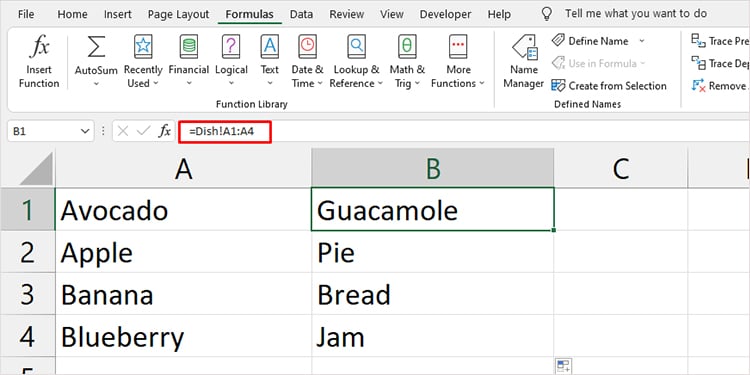The image size is (750, 375).
Task: Select row 4 header
Action: (x=28, y=336)
